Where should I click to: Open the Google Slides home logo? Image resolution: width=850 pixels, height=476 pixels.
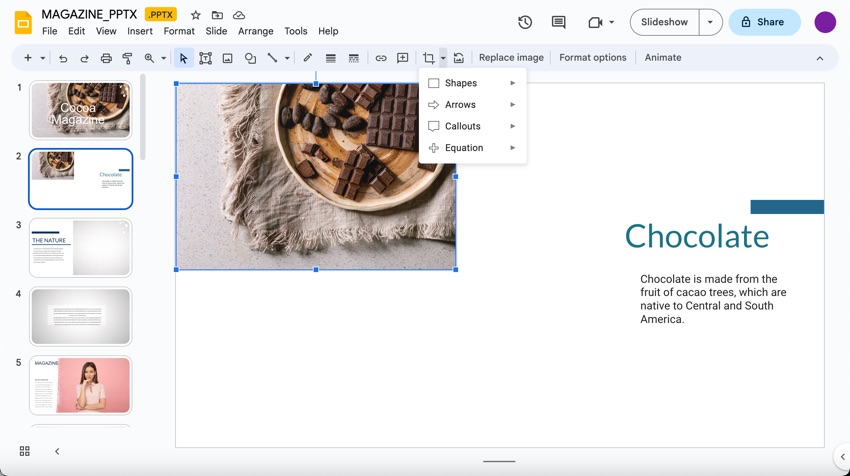pos(23,22)
